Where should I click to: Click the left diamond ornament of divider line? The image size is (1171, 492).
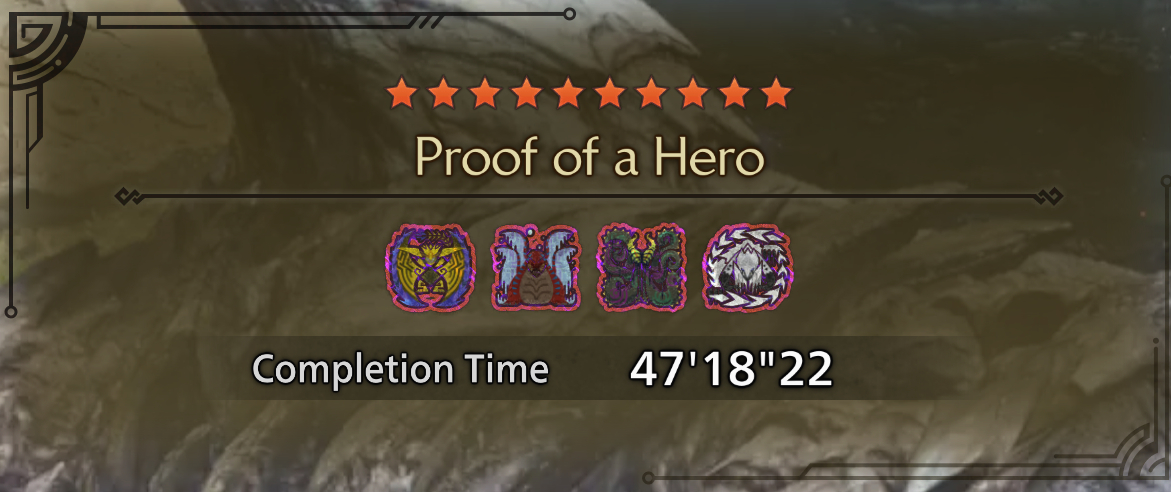128,197
